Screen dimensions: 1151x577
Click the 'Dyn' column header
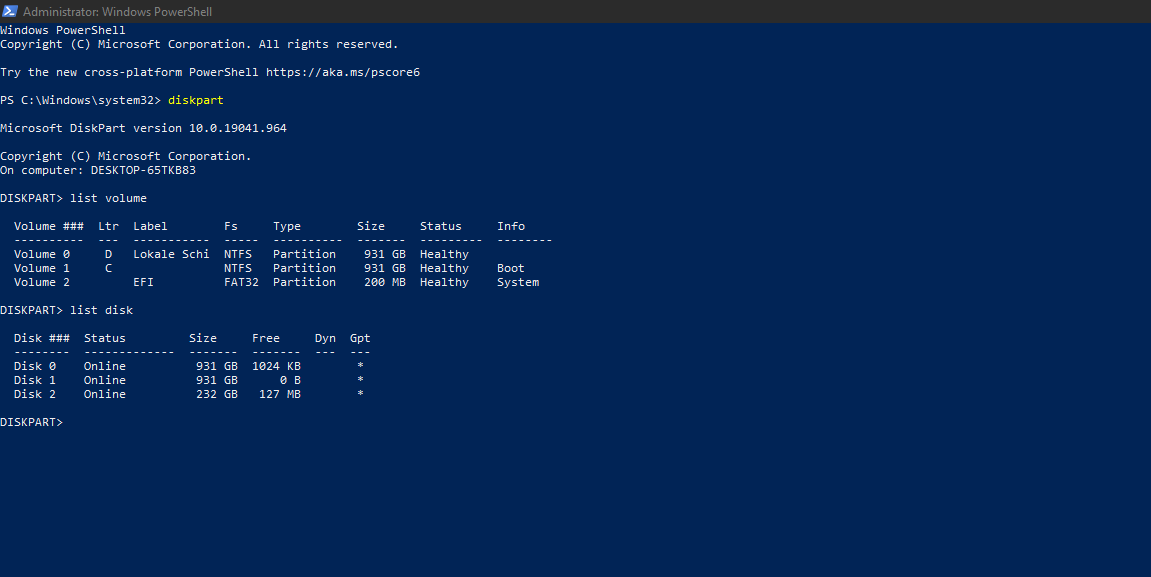(325, 338)
